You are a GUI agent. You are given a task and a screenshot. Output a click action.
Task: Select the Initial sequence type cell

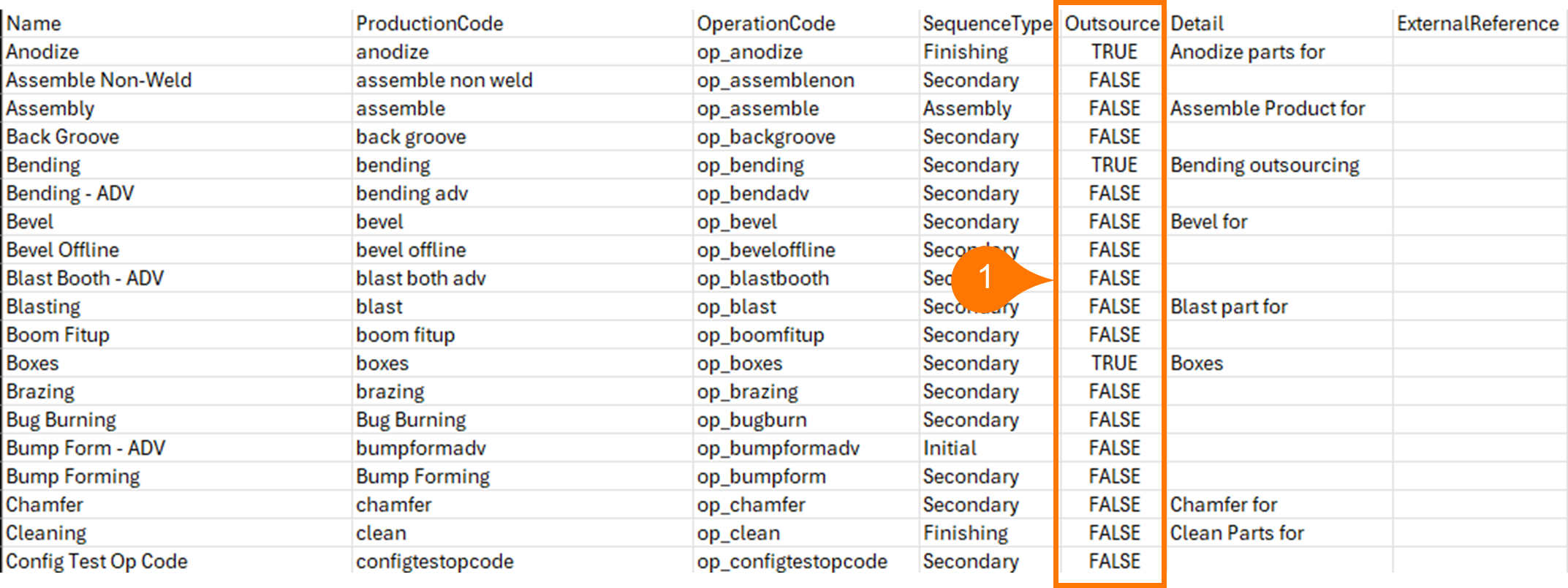(950, 448)
